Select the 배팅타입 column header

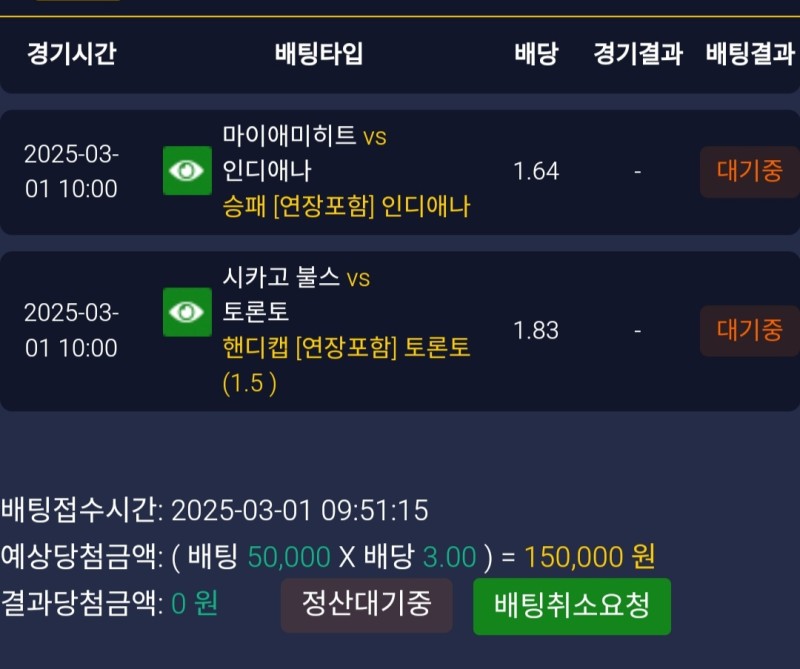[319, 53]
